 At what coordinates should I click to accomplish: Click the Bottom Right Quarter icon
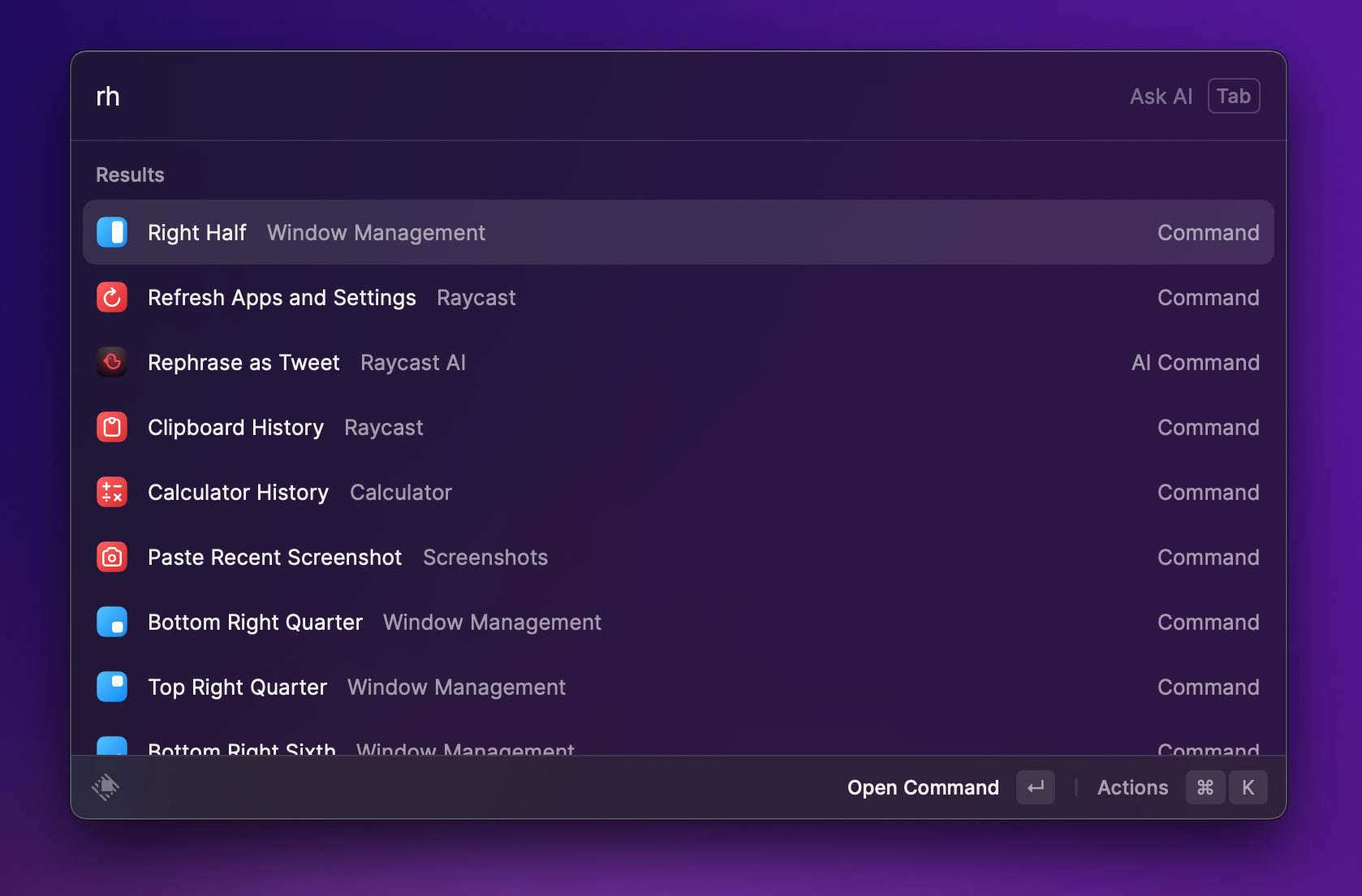coord(112,622)
